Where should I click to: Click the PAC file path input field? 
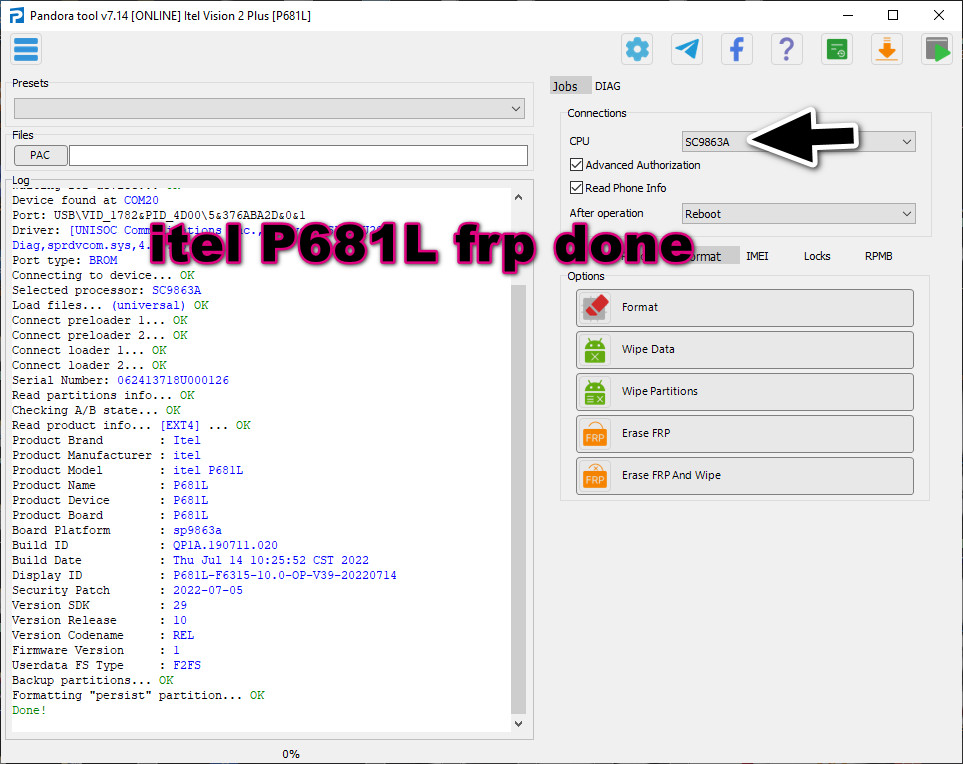click(x=298, y=155)
